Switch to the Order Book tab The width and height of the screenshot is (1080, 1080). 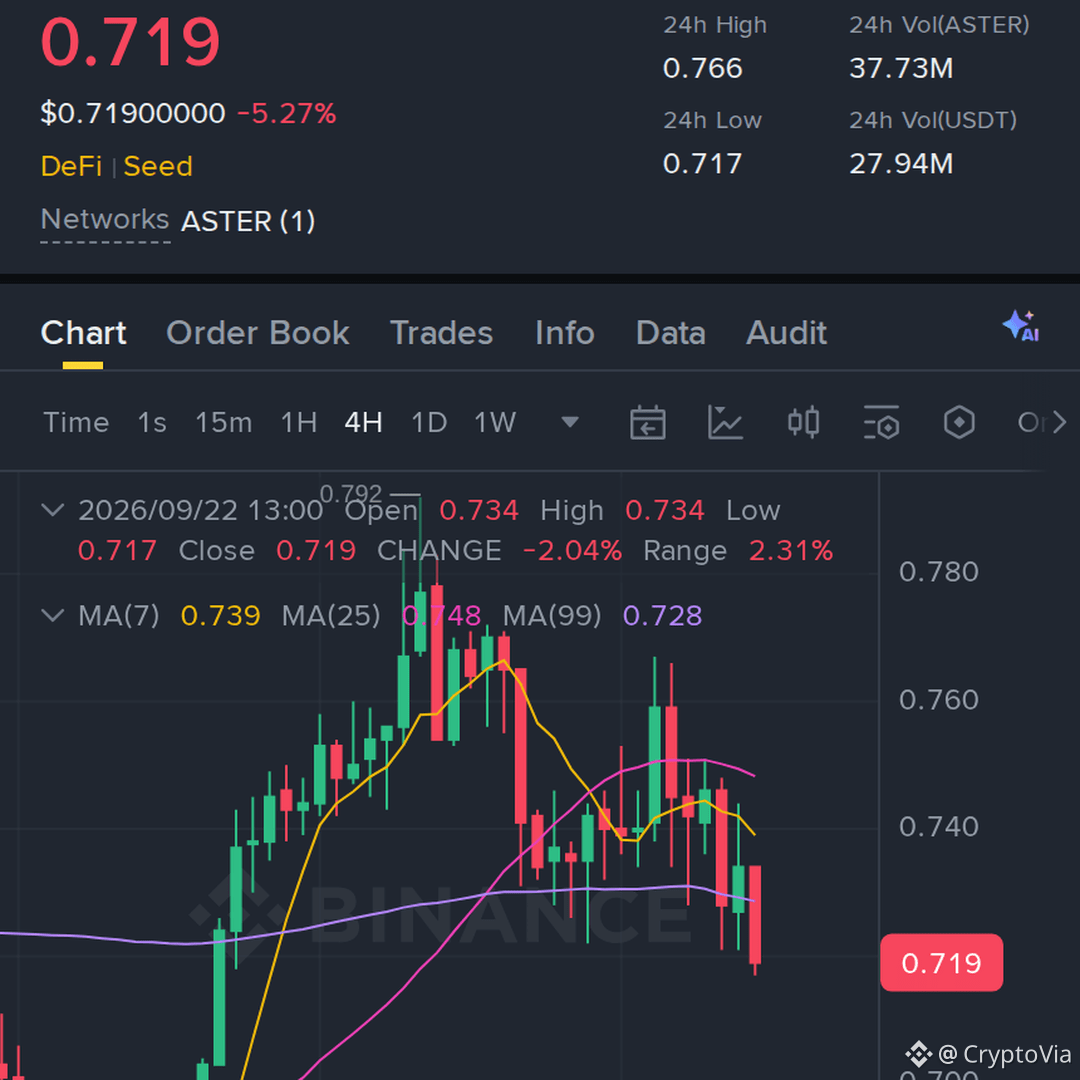click(x=258, y=333)
